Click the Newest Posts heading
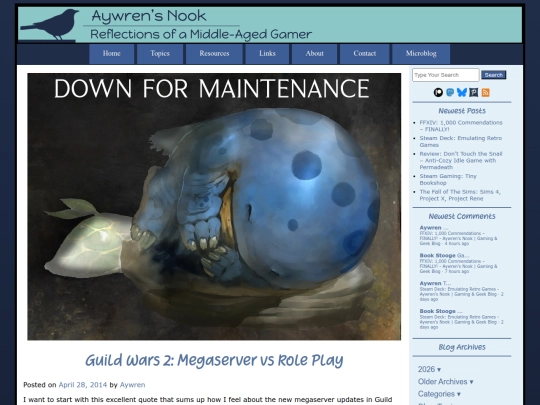 coord(462,111)
